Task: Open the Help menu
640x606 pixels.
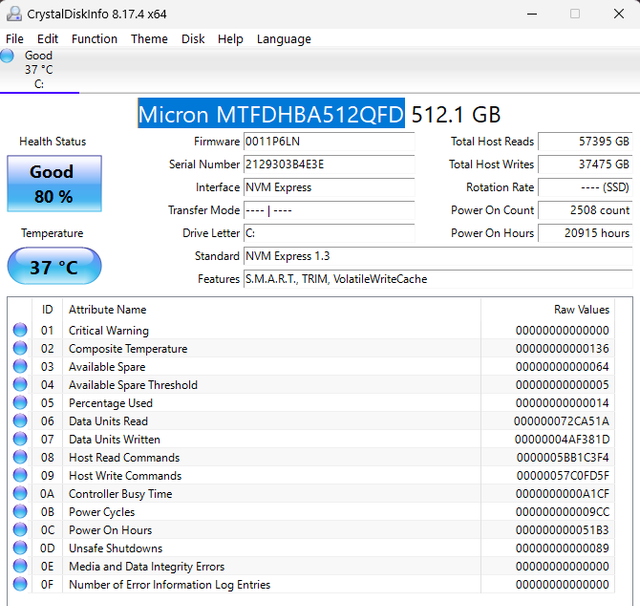Action: [230, 39]
